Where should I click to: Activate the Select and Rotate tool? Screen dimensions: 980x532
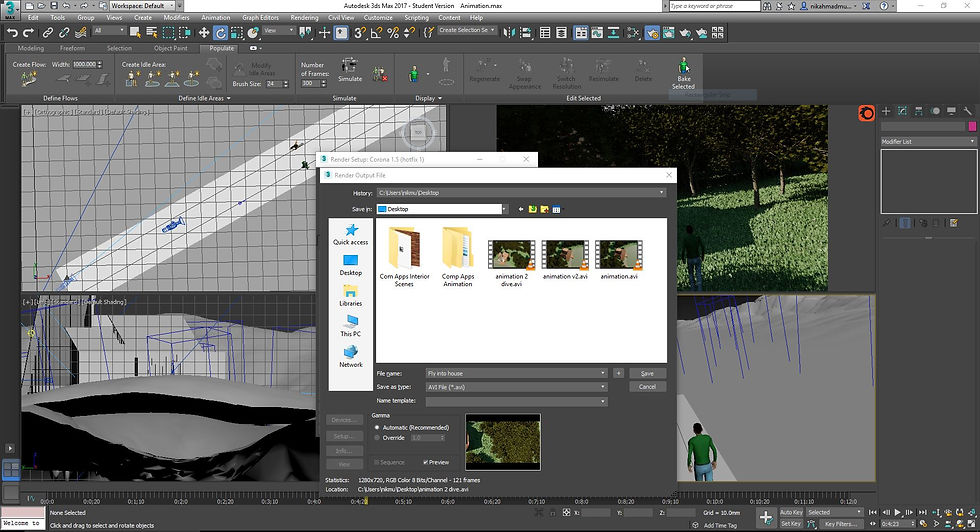click(220, 33)
